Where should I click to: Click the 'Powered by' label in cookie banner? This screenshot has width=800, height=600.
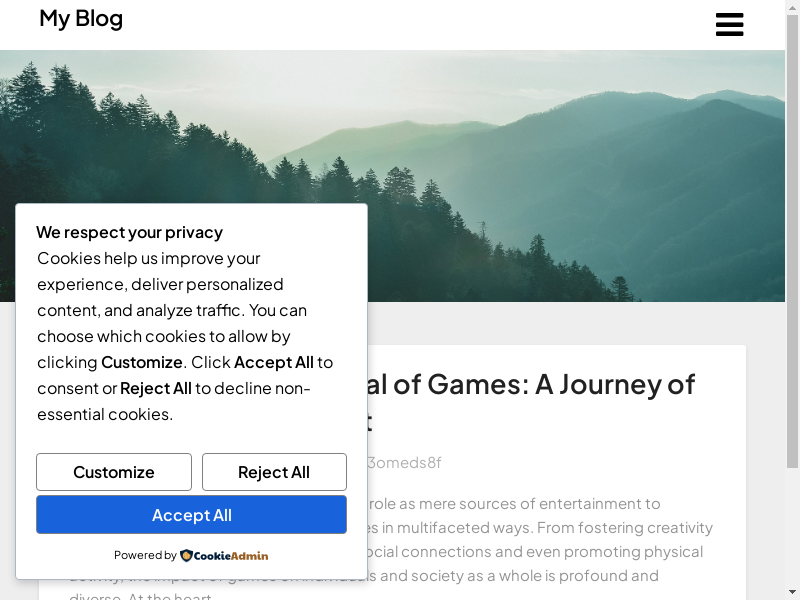(x=145, y=556)
